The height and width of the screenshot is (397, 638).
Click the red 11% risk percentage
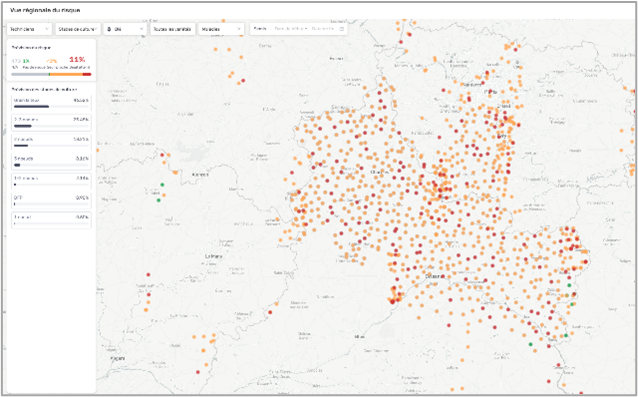tap(77, 59)
